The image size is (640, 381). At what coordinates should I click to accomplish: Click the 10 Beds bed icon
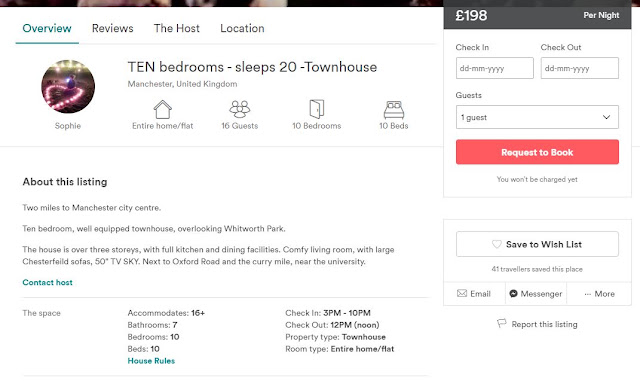pos(393,110)
